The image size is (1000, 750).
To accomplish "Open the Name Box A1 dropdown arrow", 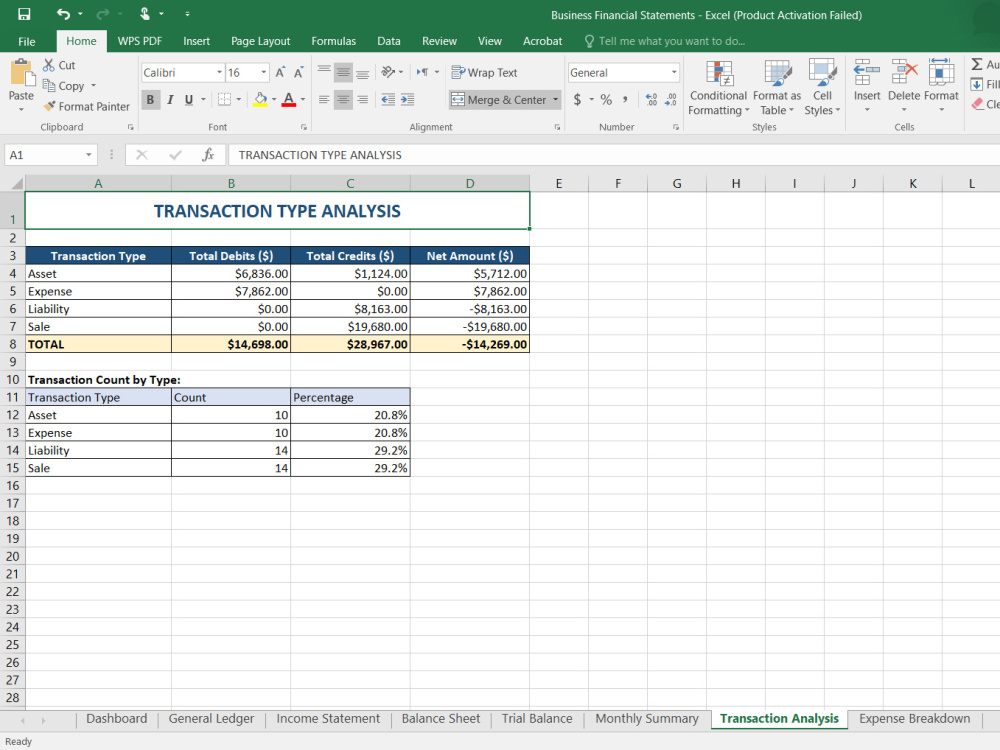I will pyautogui.click(x=89, y=155).
